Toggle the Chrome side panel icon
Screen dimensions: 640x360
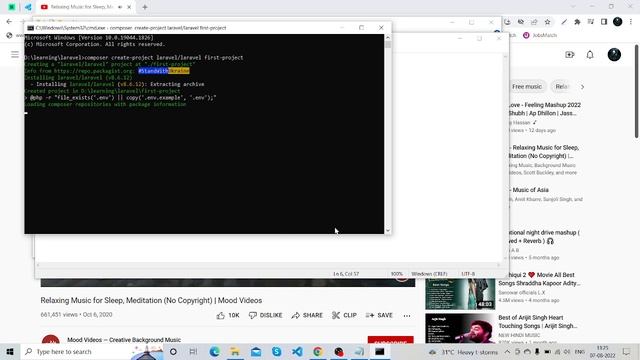pos(604,22)
